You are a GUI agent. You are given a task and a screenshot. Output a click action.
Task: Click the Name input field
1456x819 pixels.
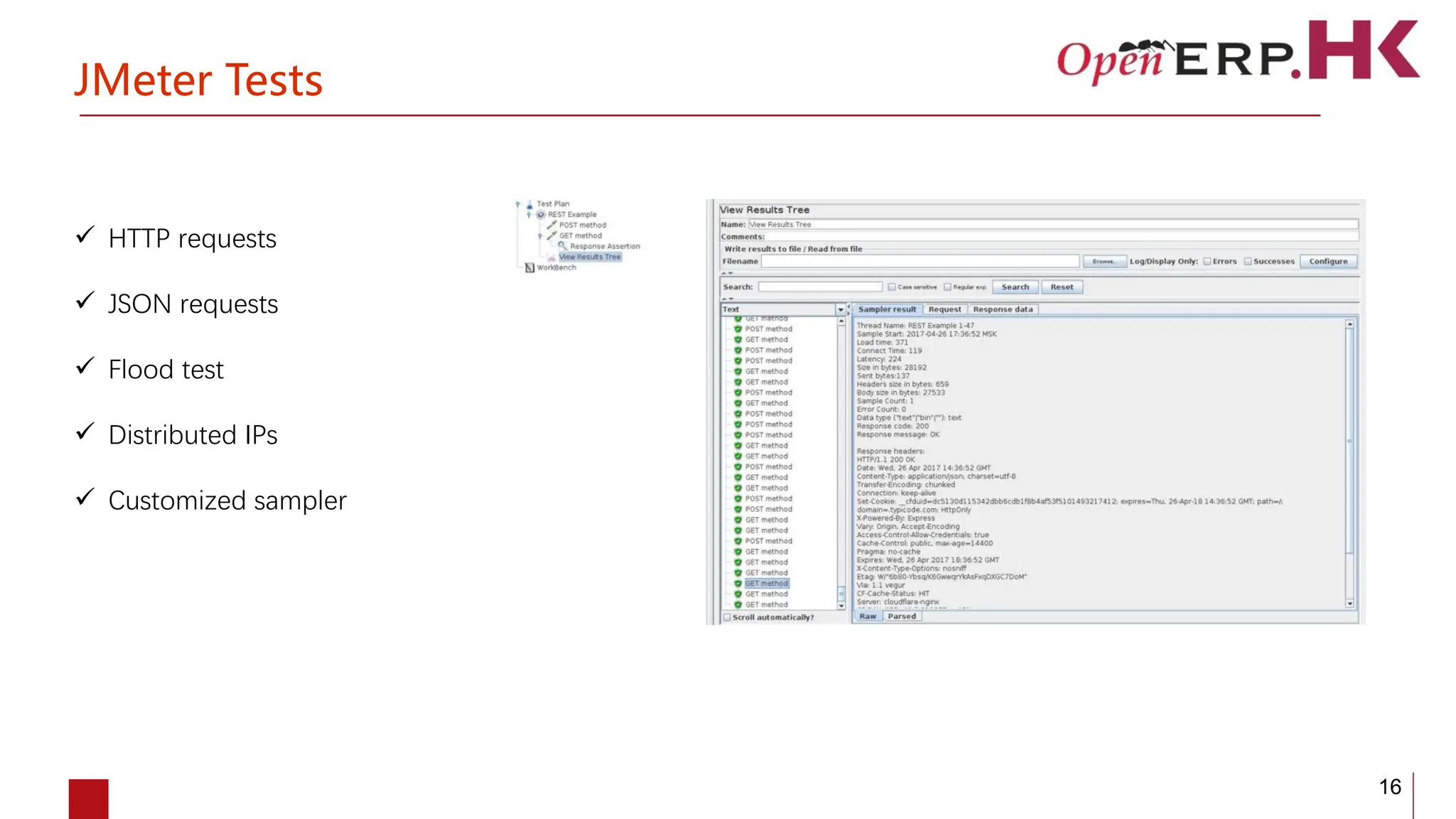point(1053,225)
